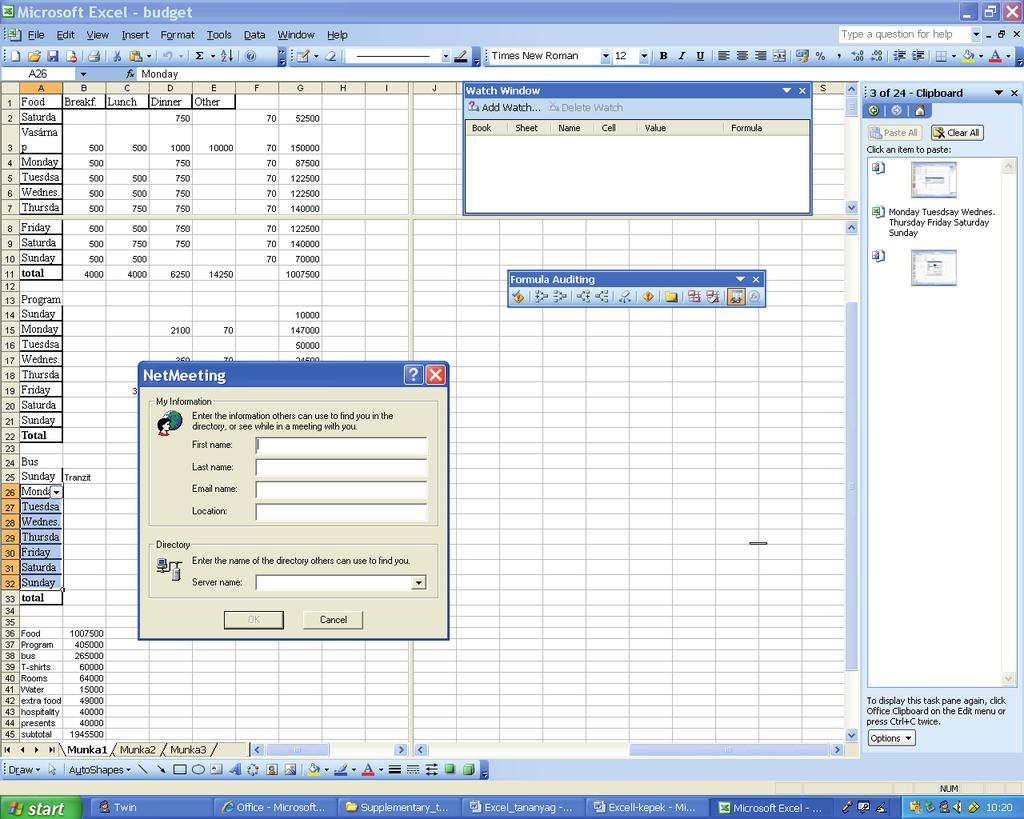Switch to the Munka2 sheet tab

click(137, 750)
